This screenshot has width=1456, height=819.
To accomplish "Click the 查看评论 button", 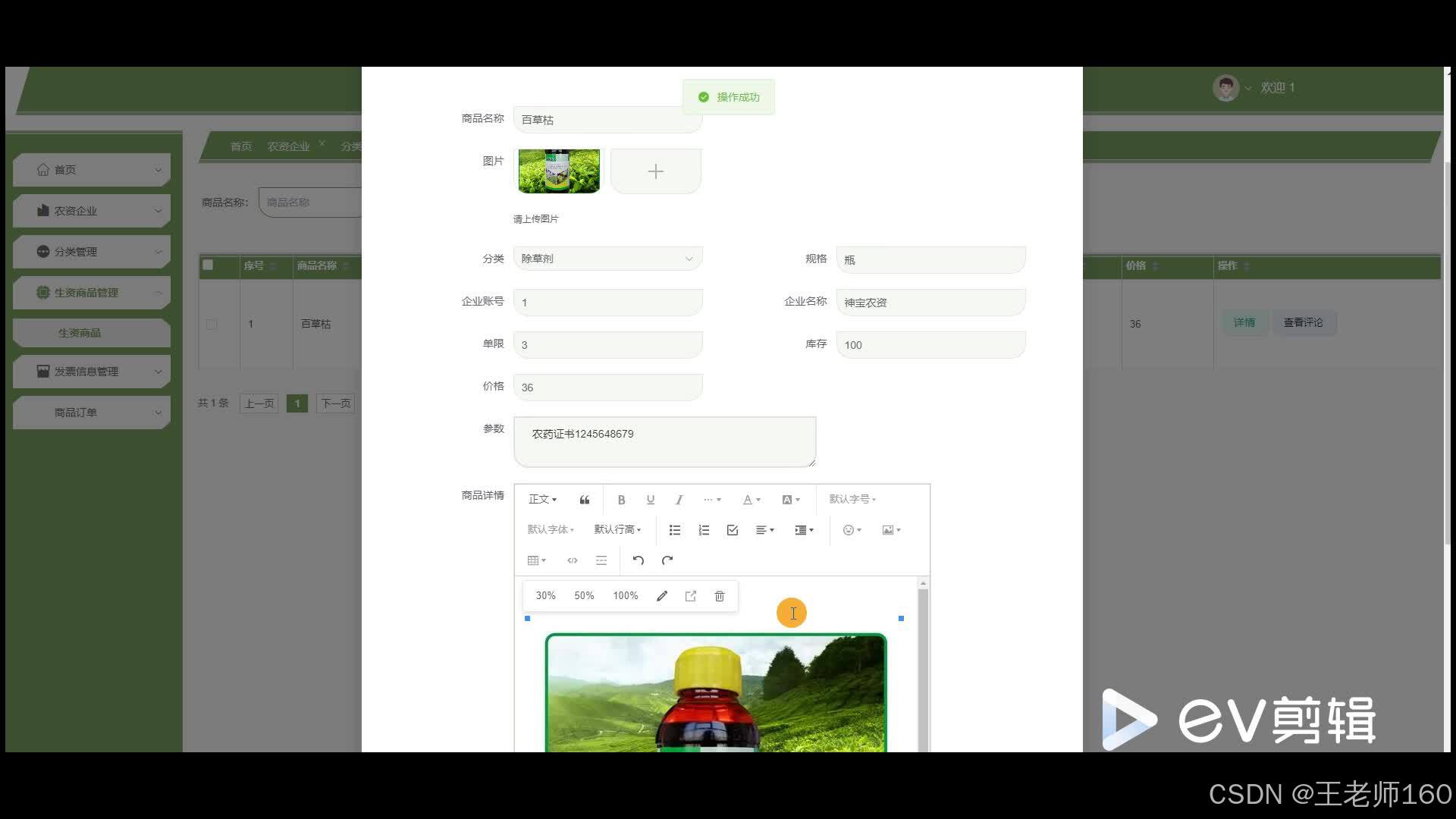I will pyautogui.click(x=1303, y=323).
